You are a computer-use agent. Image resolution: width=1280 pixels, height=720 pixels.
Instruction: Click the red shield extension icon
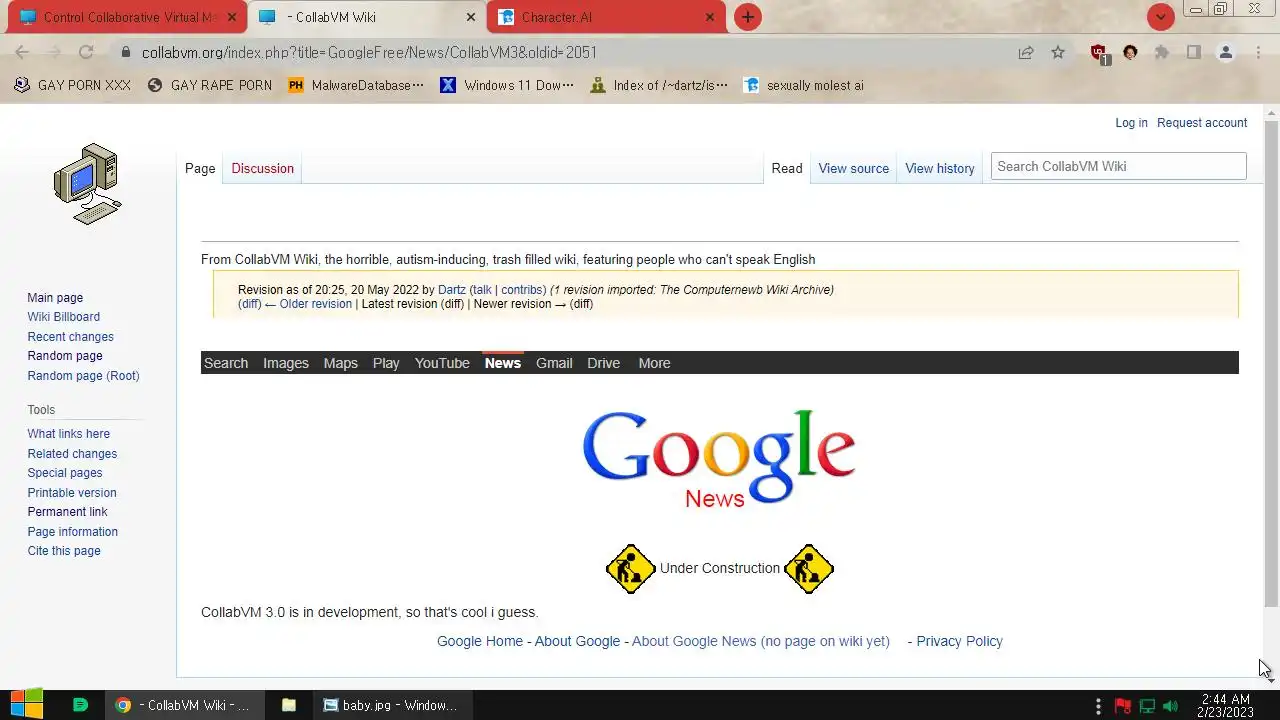[x=1099, y=53]
